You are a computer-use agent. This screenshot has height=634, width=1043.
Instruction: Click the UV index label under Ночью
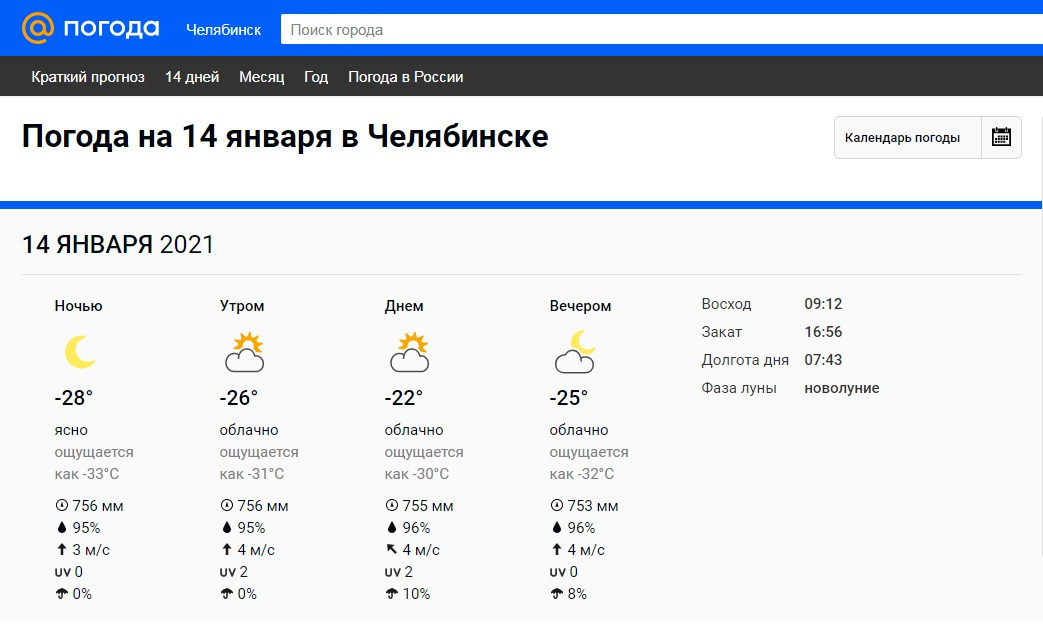click(x=63, y=572)
